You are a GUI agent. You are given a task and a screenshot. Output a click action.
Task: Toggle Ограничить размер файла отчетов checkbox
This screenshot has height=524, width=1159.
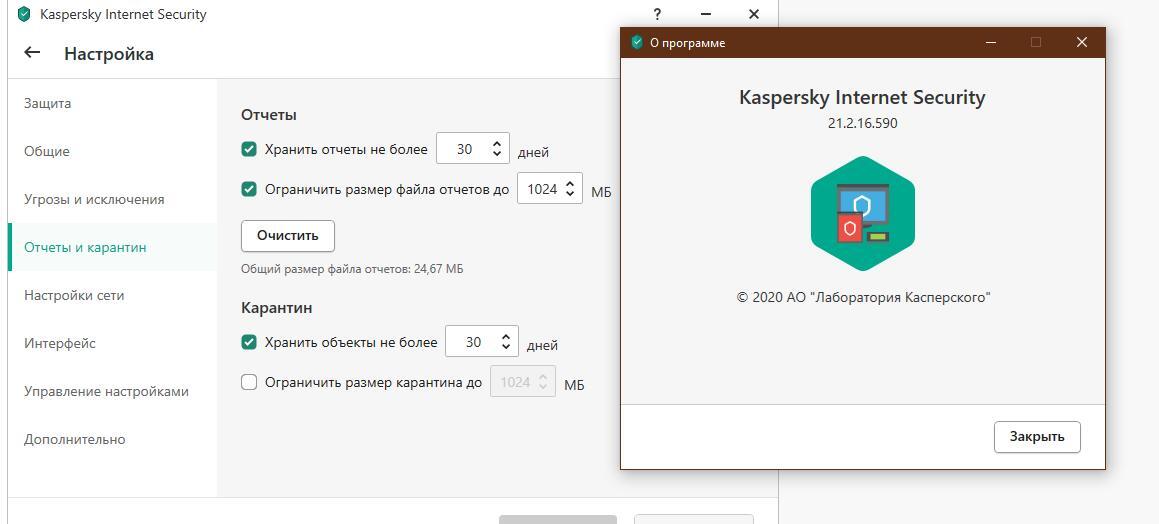coord(249,189)
